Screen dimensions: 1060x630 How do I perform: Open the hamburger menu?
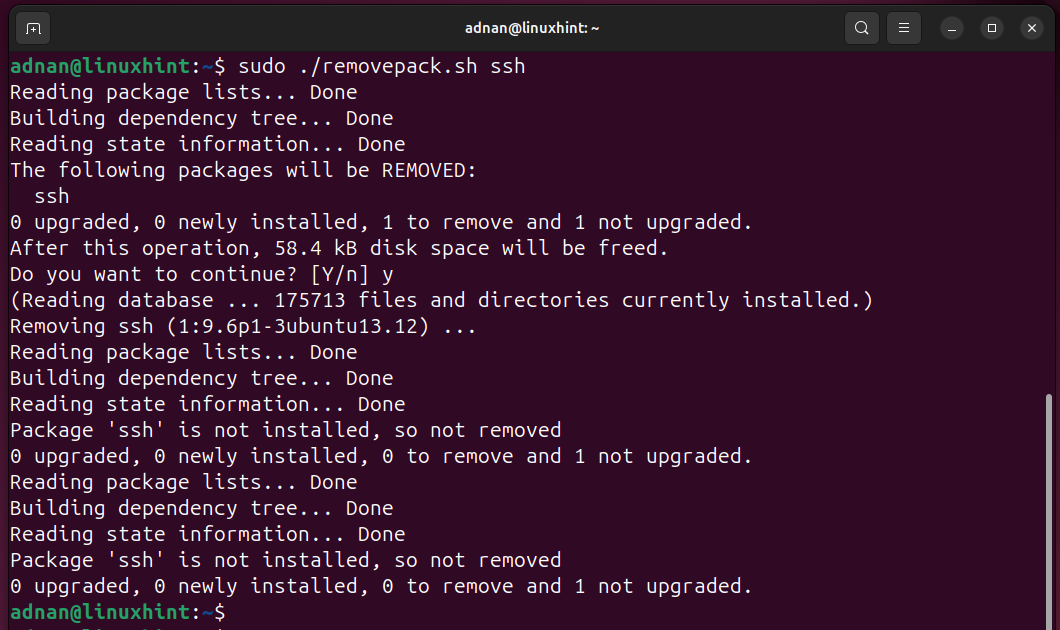(x=904, y=28)
